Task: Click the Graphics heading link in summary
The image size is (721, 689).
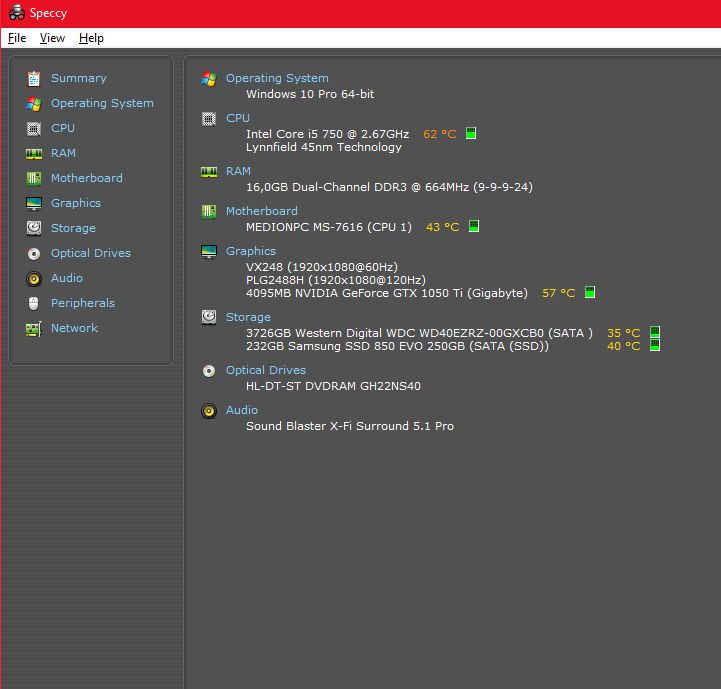Action: pyautogui.click(x=251, y=251)
